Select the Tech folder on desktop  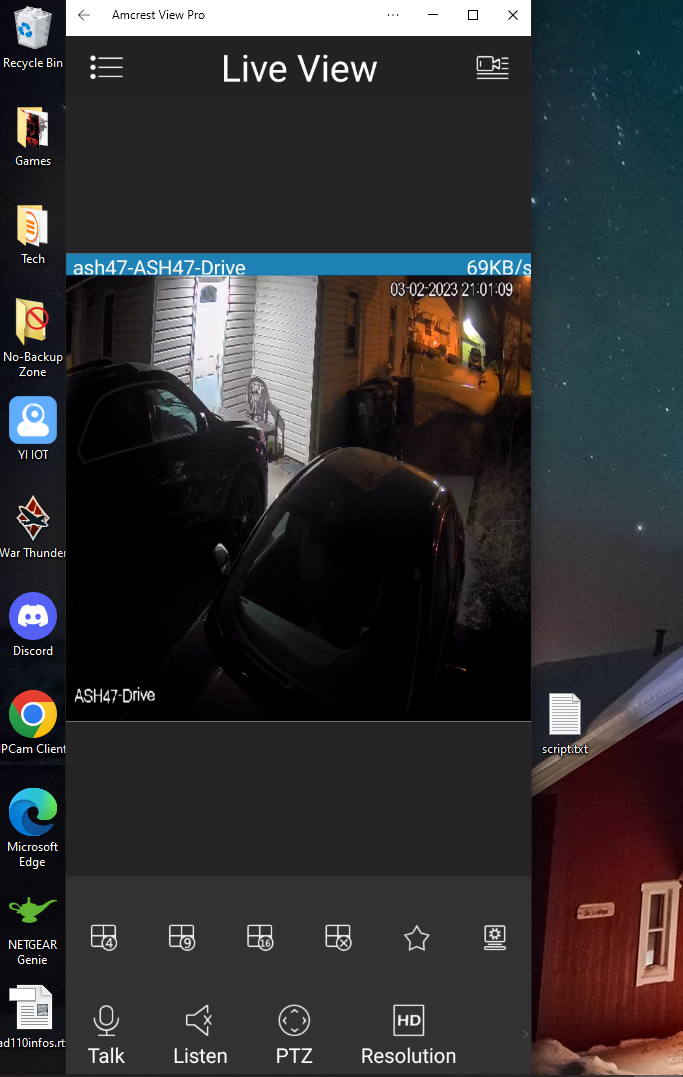32,235
